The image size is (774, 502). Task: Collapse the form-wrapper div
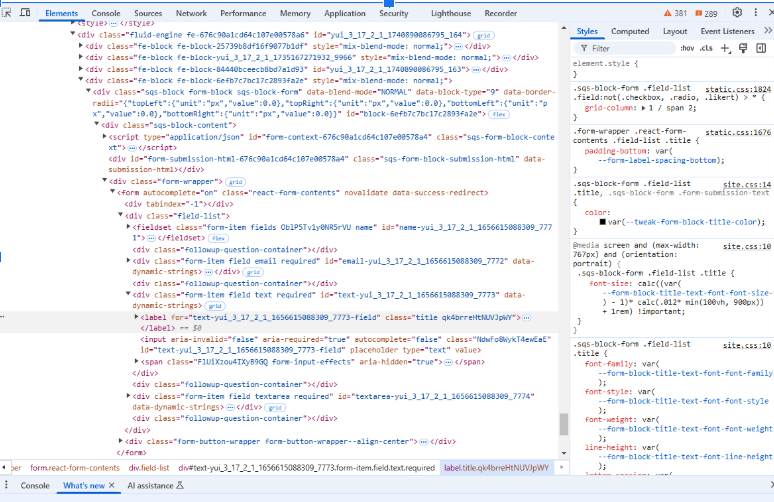point(105,181)
